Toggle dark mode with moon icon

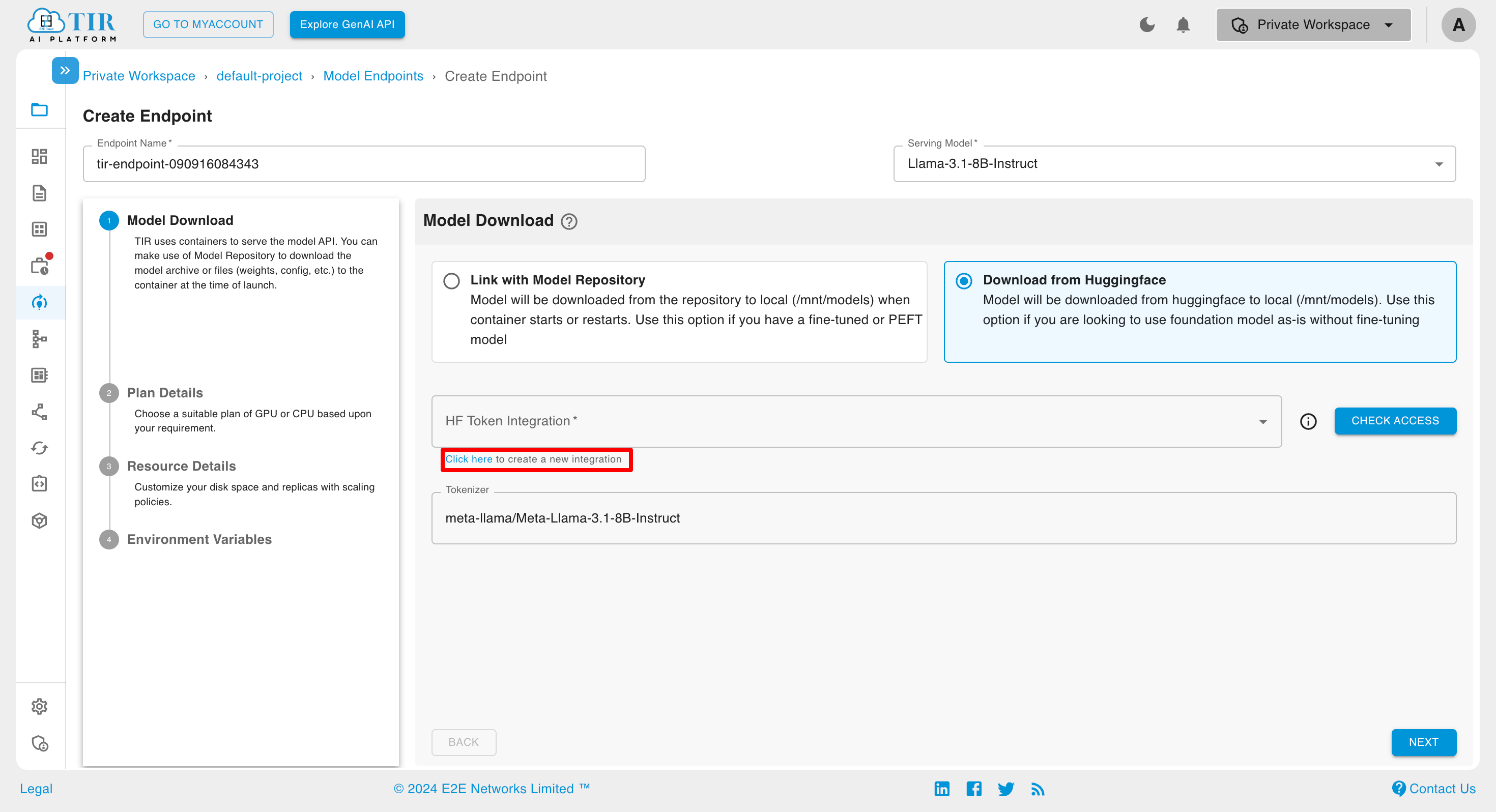pyautogui.click(x=1148, y=24)
